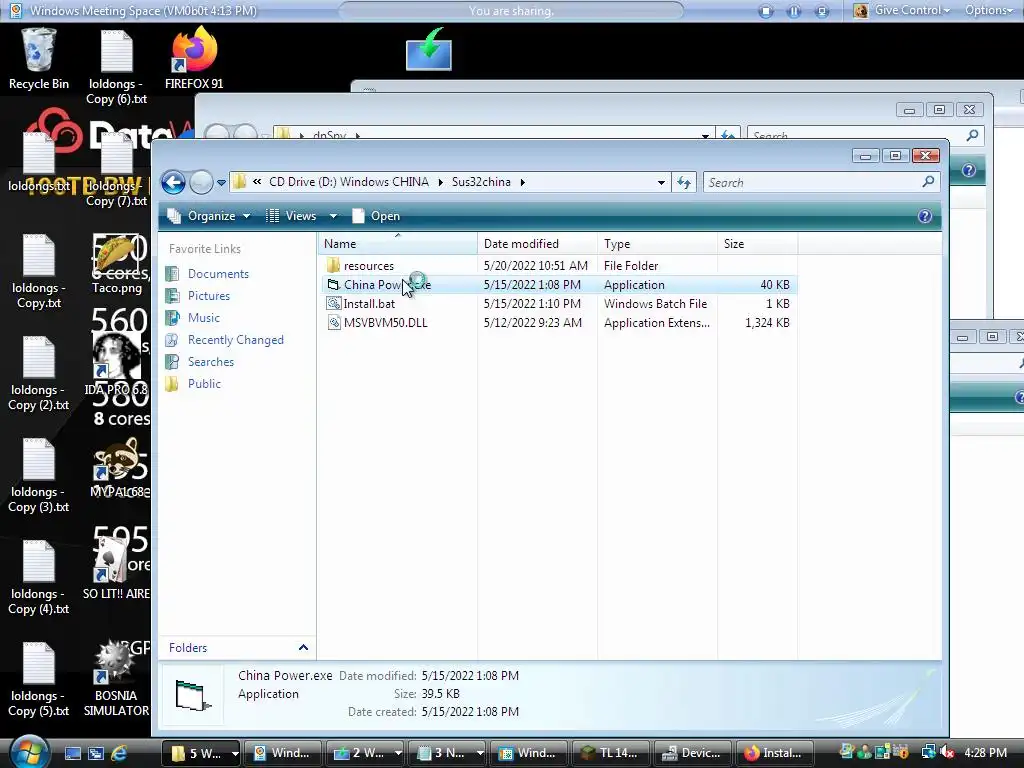This screenshot has height=768, width=1024.
Task: Open the recent pages dropdown arrow
Action: click(221, 183)
